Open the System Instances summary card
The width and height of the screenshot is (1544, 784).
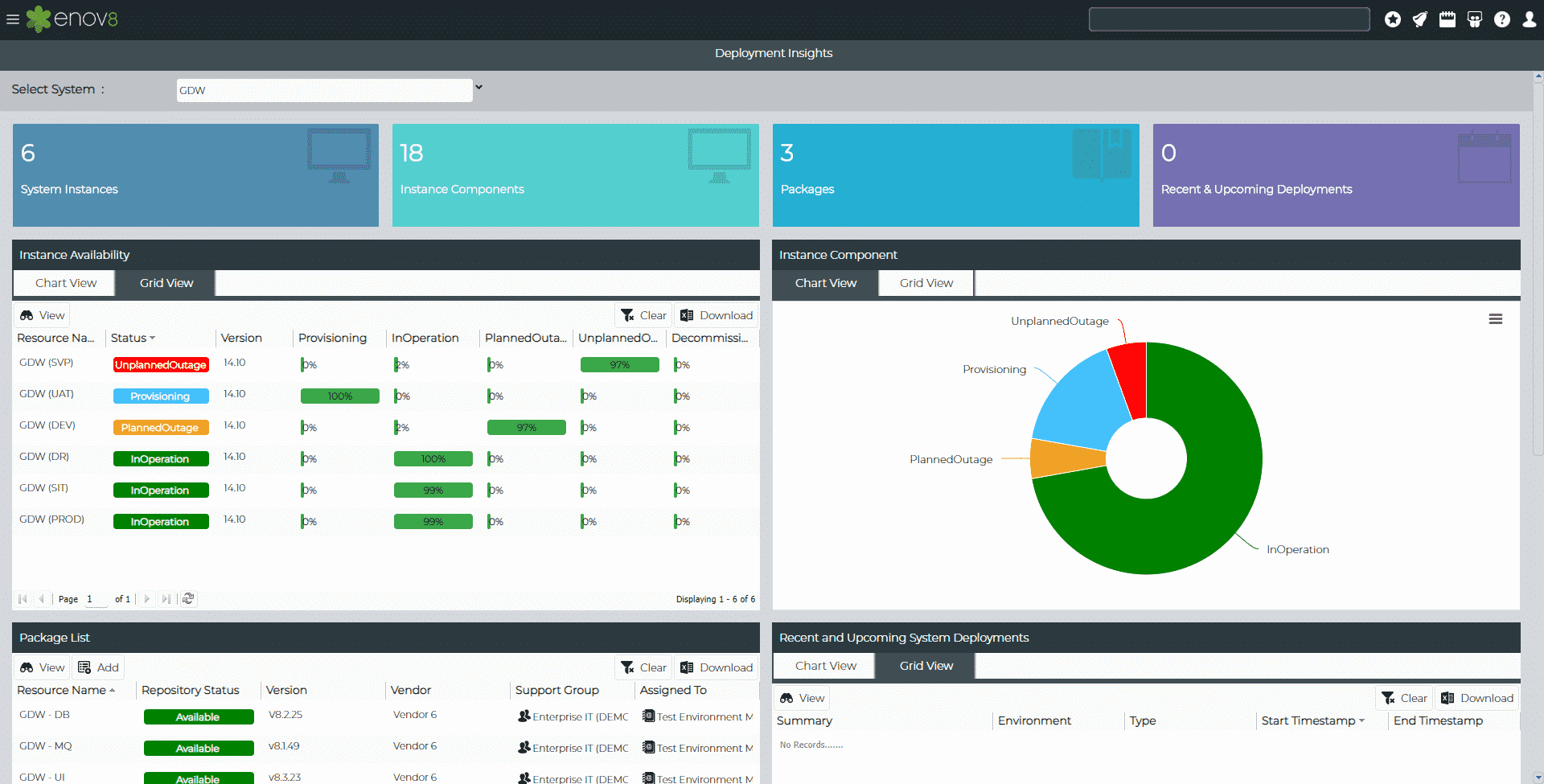click(195, 174)
